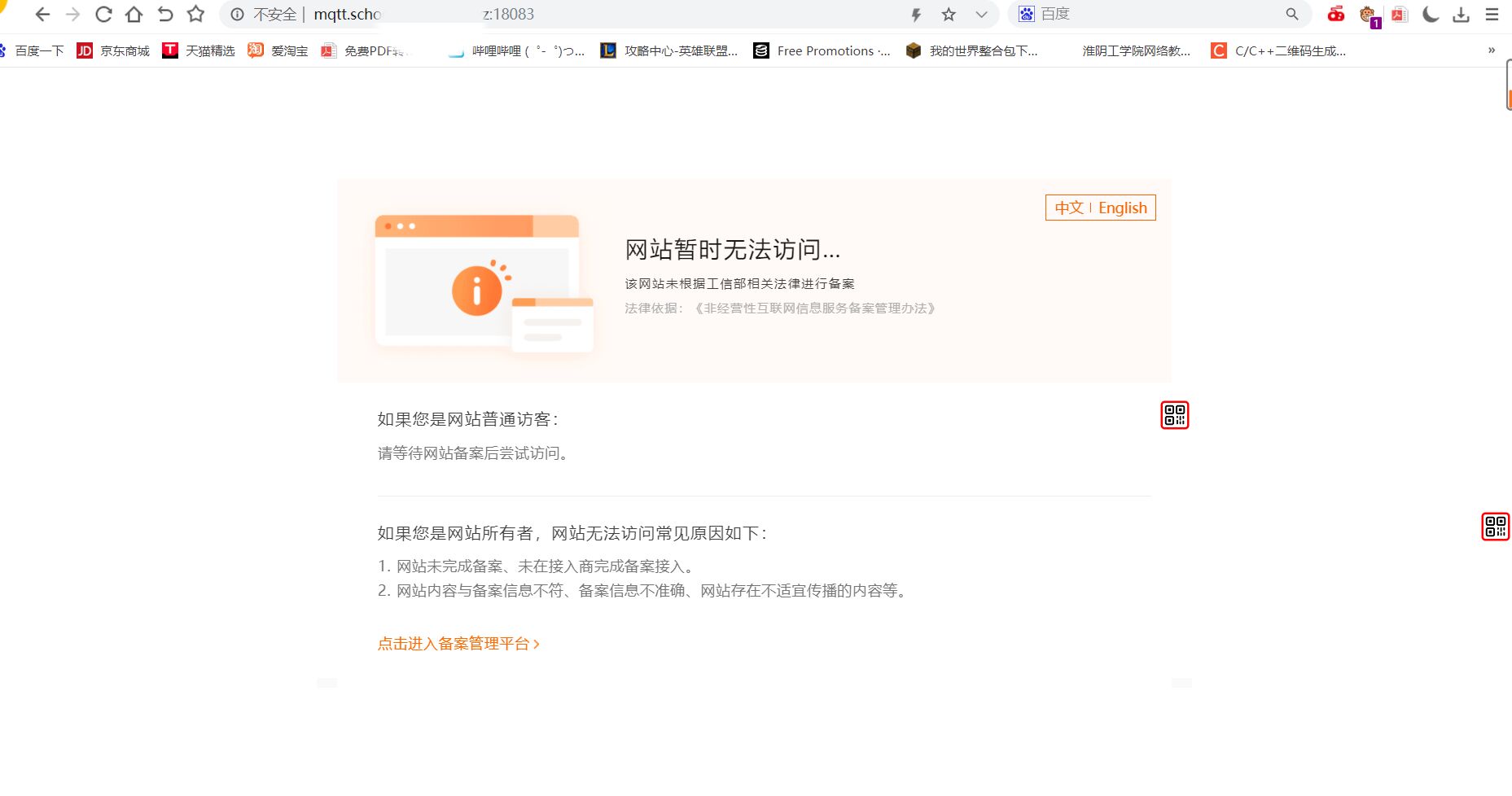Open the 我的世界整合包下 bookmark
The height and width of the screenshot is (796, 1512).
point(972,50)
